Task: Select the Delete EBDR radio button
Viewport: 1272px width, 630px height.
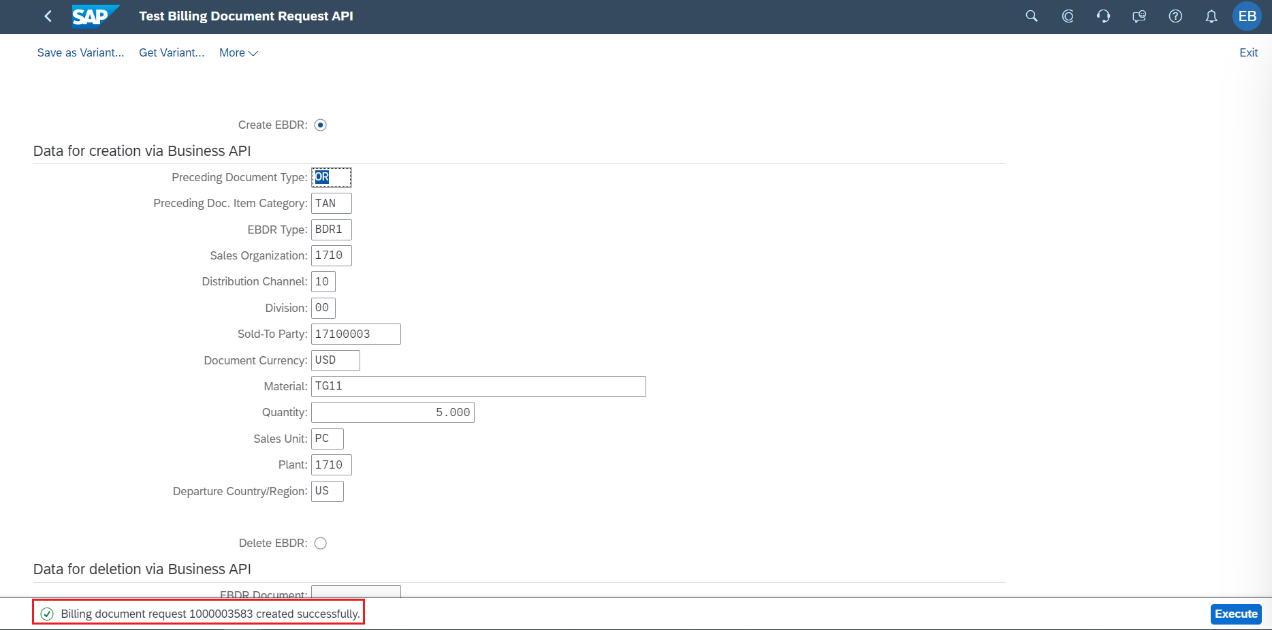Action: click(320, 543)
